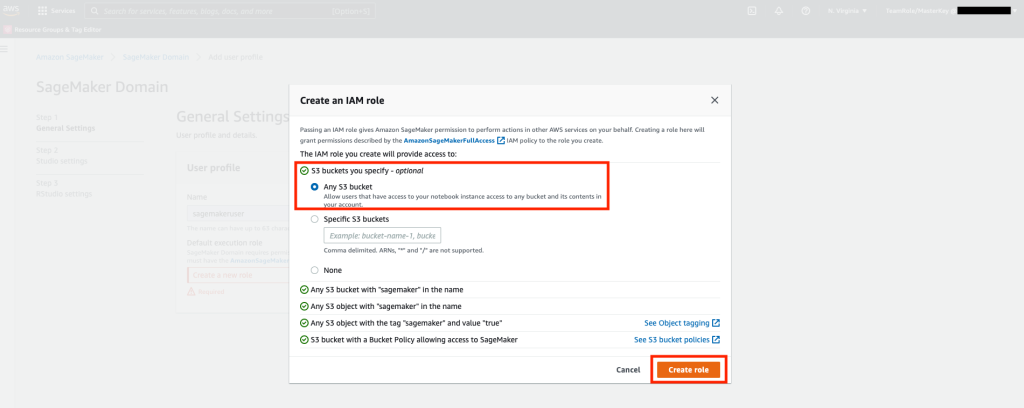Open the notifications bell

click(x=778, y=11)
